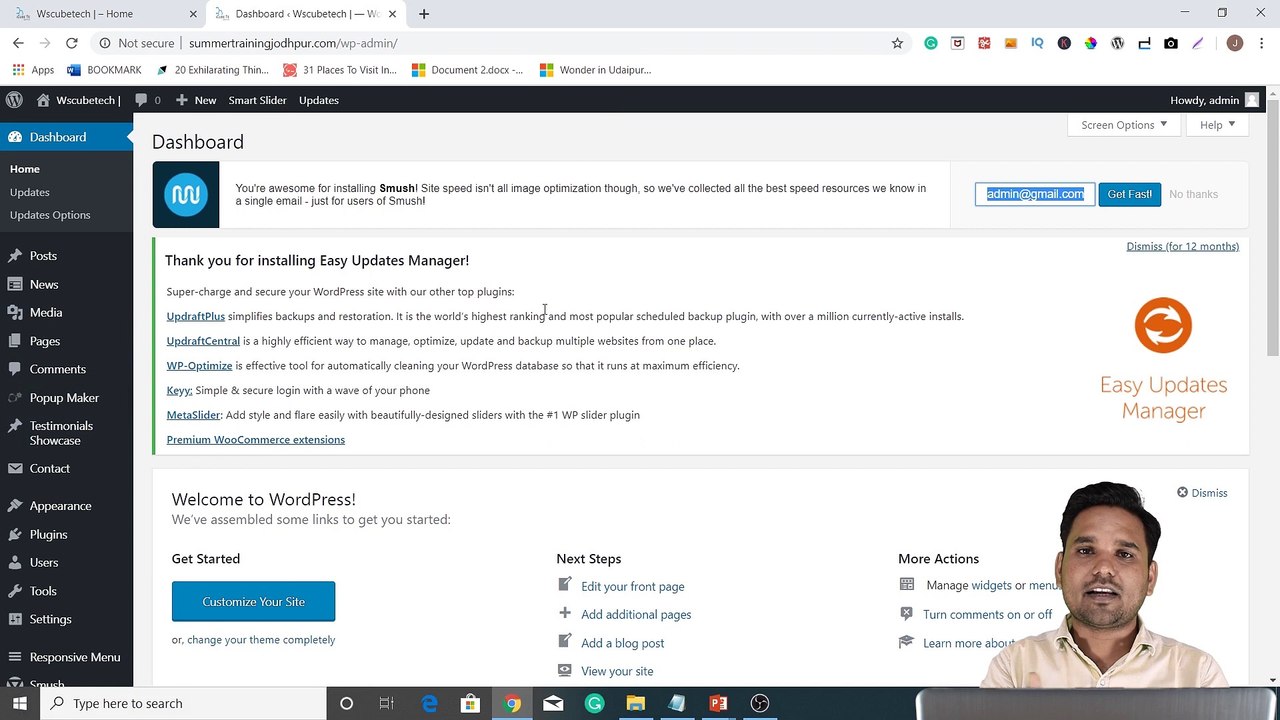Open the Updates submenu item in sidebar
The image size is (1280, 720).
(x=29, y=192)
